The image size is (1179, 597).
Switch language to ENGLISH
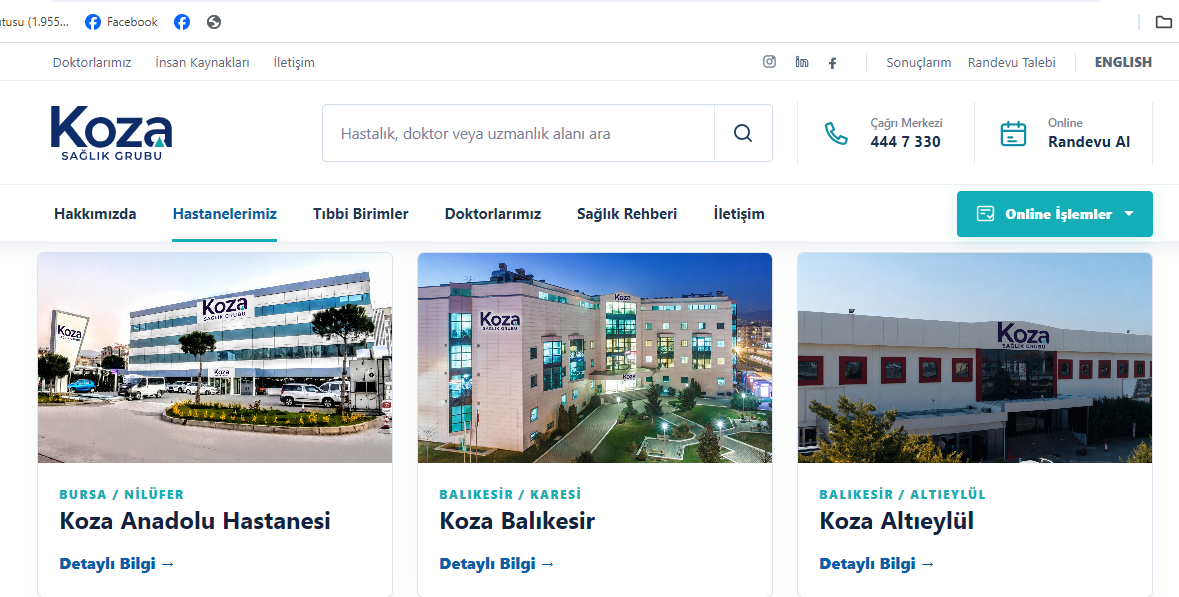pos(1123,62)
